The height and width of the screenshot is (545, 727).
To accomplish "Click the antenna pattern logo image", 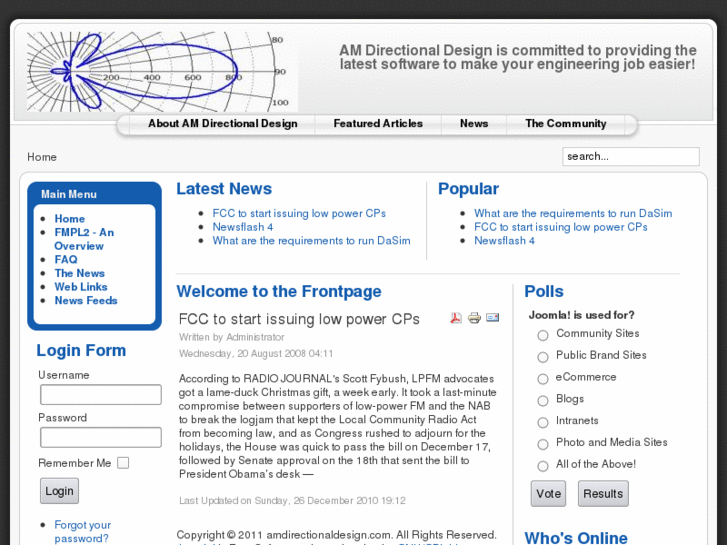I will tap(162, 71).
